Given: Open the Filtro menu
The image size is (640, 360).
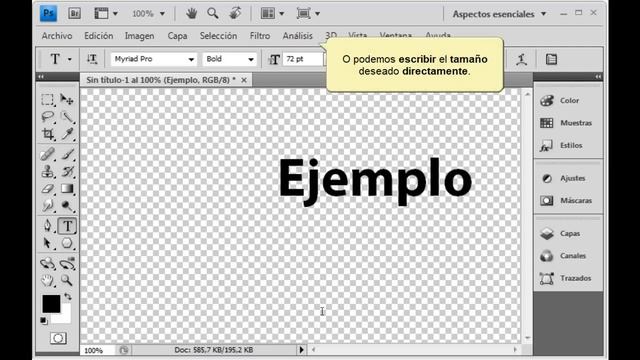Looking at the screenshot, I should [260, 36].
